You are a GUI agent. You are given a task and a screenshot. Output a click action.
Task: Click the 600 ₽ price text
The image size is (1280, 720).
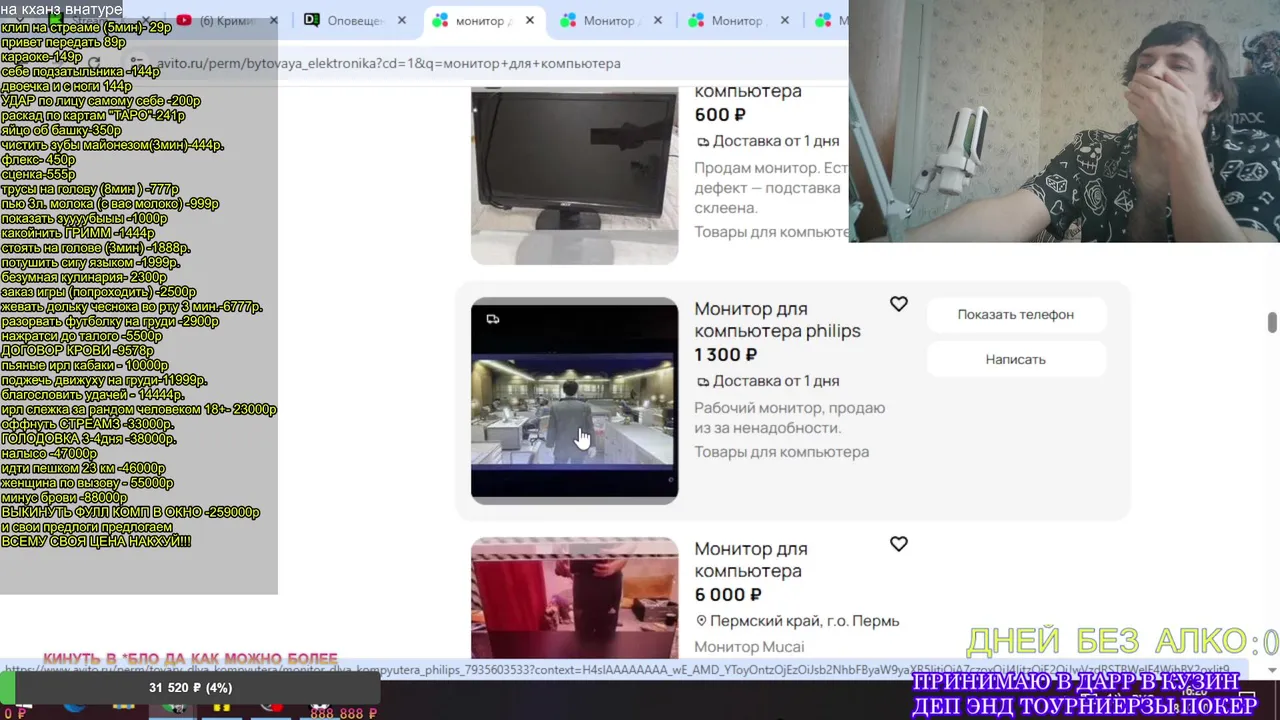click(720, 115)
